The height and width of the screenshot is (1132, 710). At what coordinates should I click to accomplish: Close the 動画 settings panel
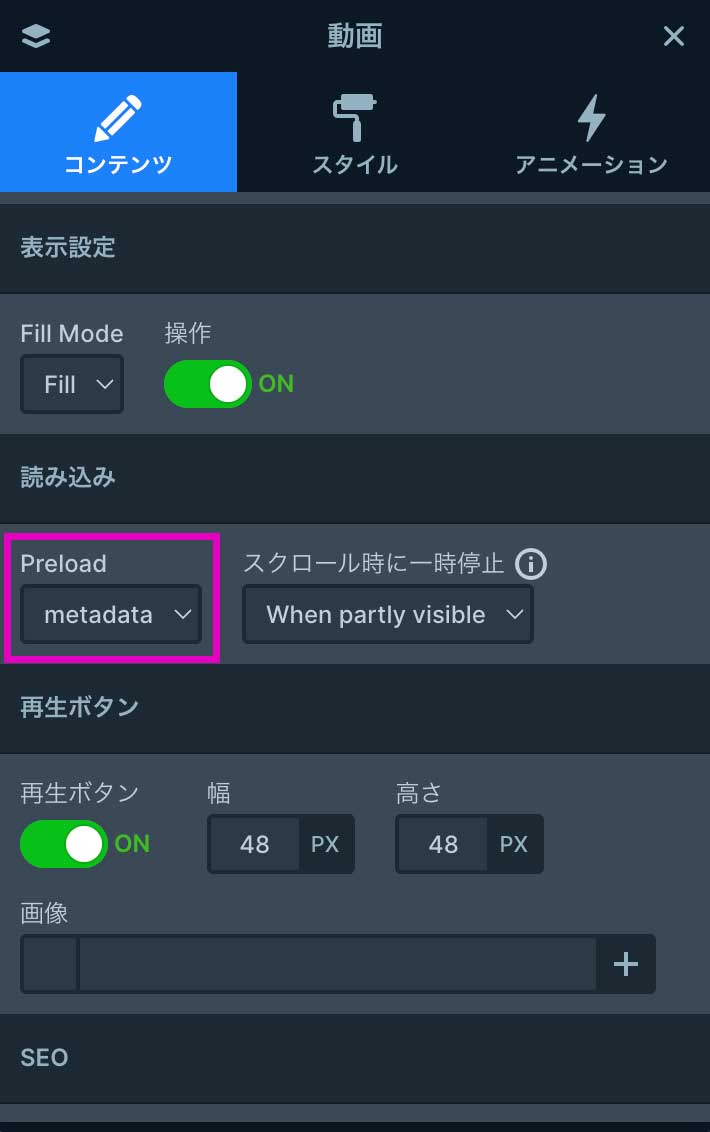coord(674,36)
